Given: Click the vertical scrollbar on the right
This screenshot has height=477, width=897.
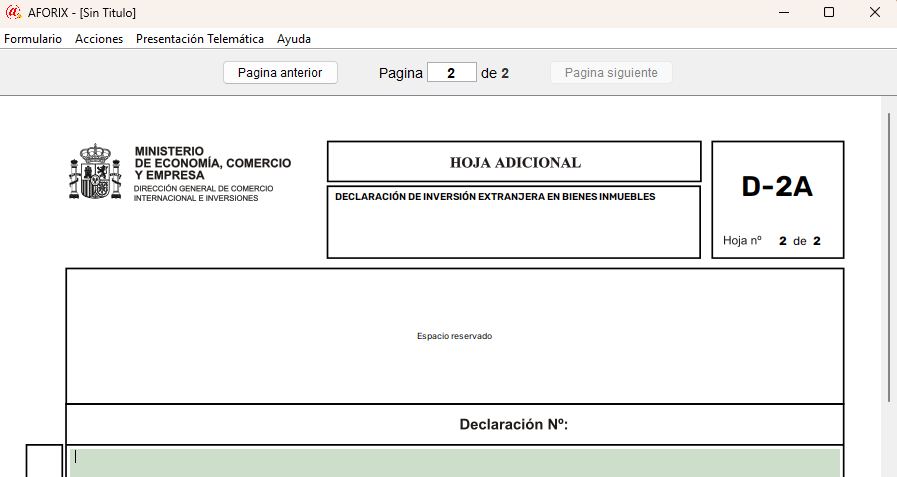Looking at the screenshot, I should click(x=888, y=258).
